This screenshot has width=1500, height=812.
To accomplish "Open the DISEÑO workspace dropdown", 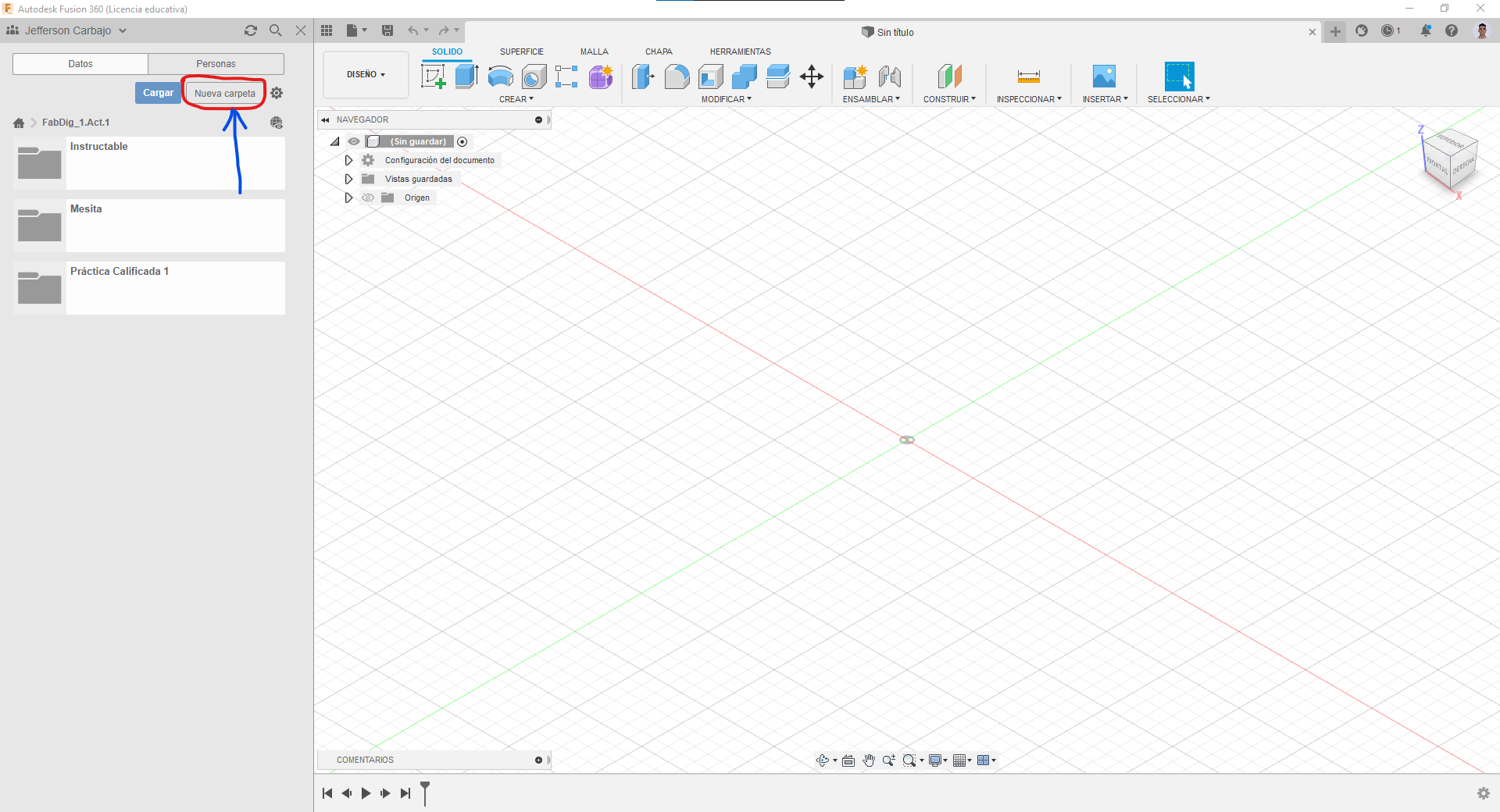I will click(x=366, y=74).
